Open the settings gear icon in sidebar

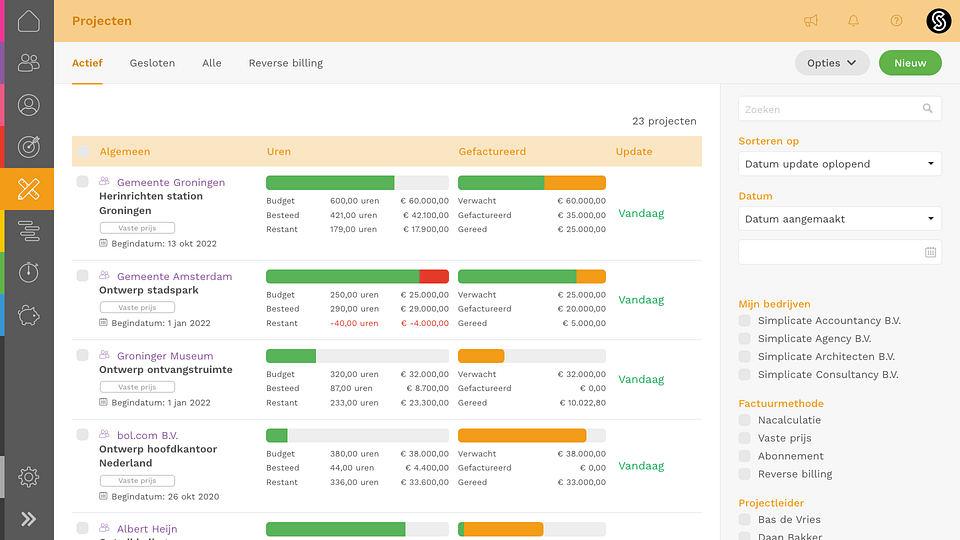[29, 477]
